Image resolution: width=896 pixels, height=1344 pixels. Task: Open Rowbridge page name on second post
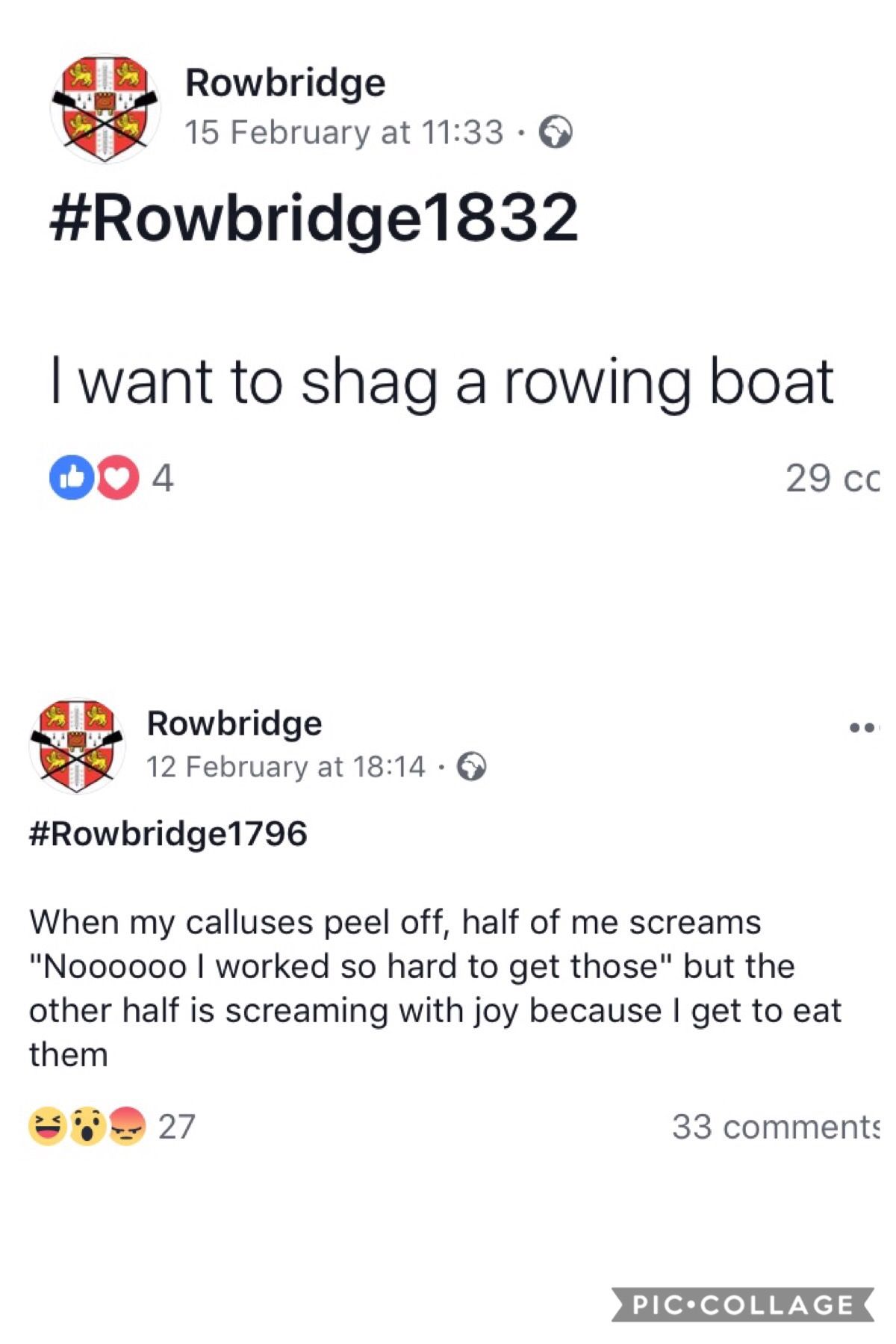tap(234, 723)
